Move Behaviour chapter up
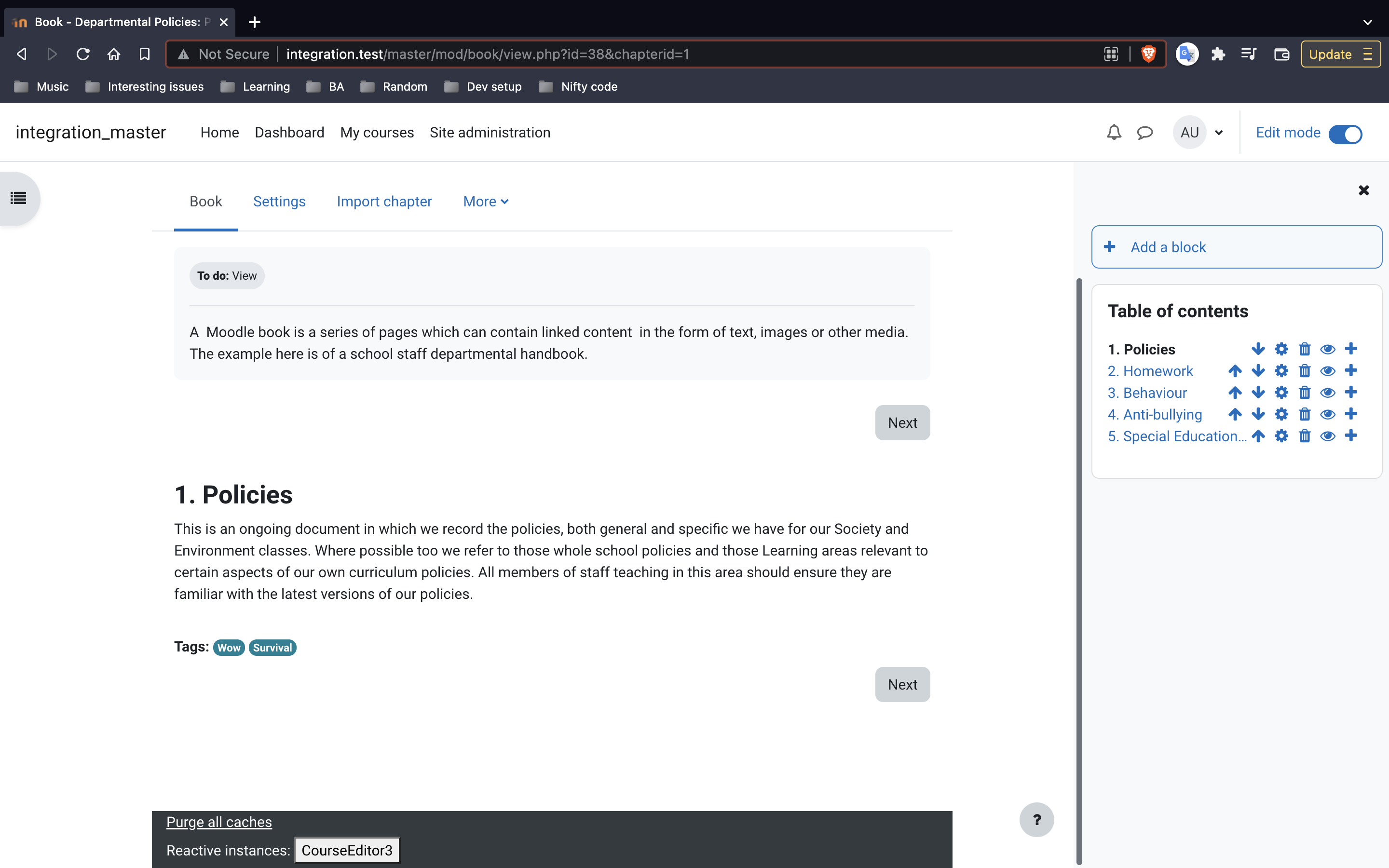Viewport: 1389px width, 868px height. tap(1235, 393)
